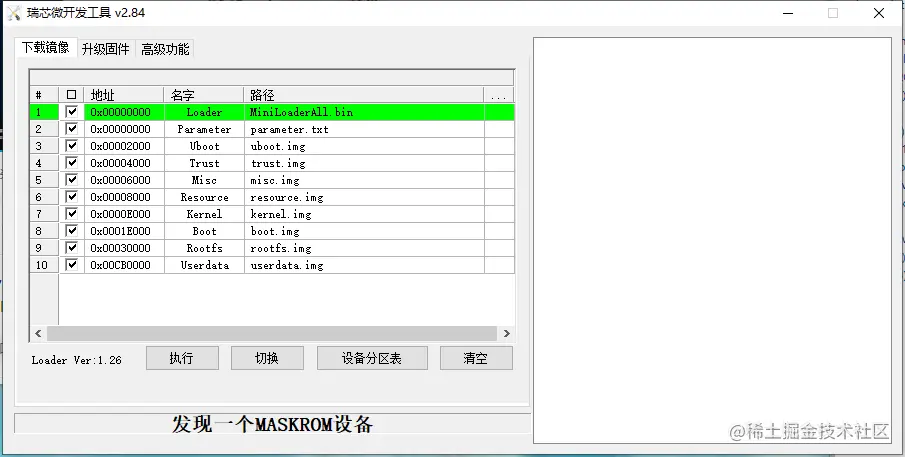Open 设备分区表 button
Screen dimensions: 905x457
(x=372, y=358)
